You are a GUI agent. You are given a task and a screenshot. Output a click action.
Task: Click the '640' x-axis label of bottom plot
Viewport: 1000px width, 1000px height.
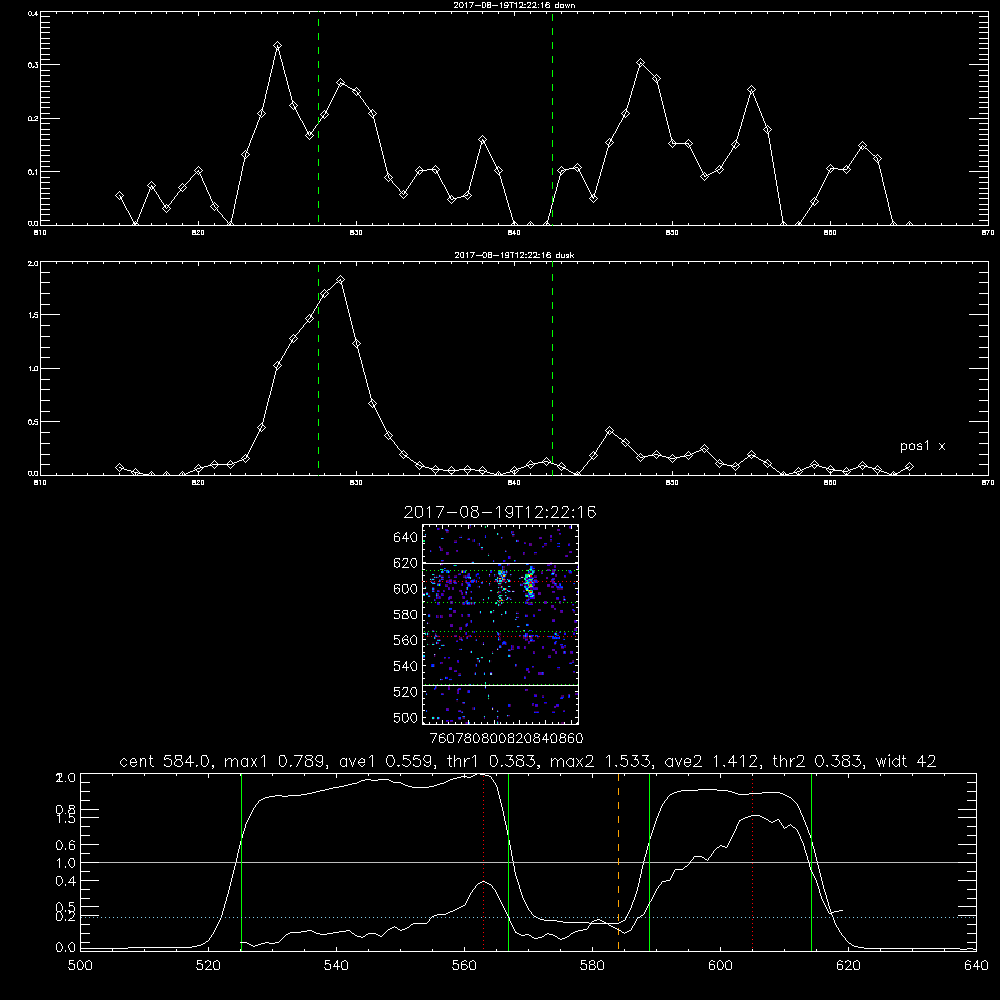coord(976,966)
